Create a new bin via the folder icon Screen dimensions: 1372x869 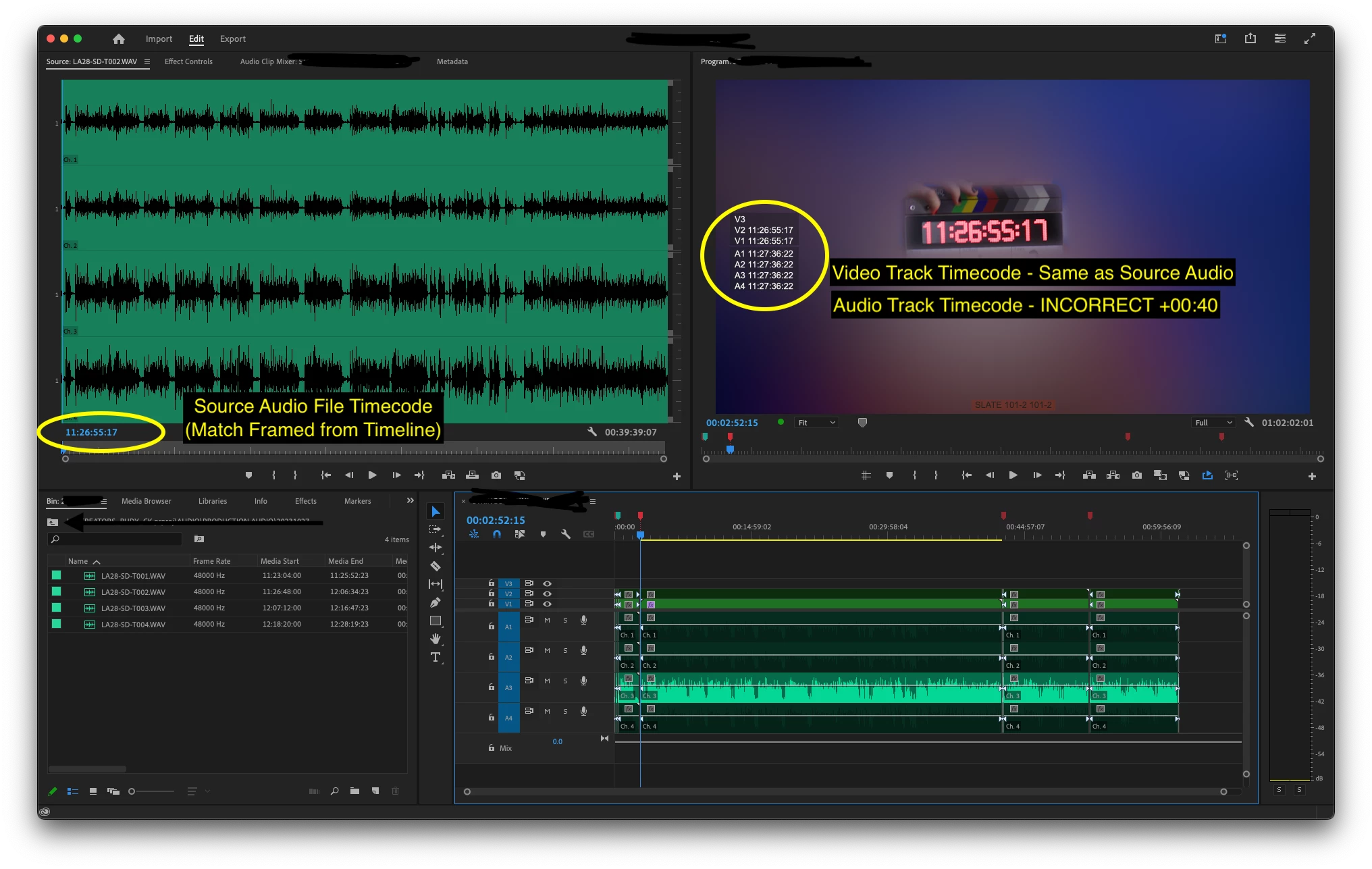coord(354,791)
